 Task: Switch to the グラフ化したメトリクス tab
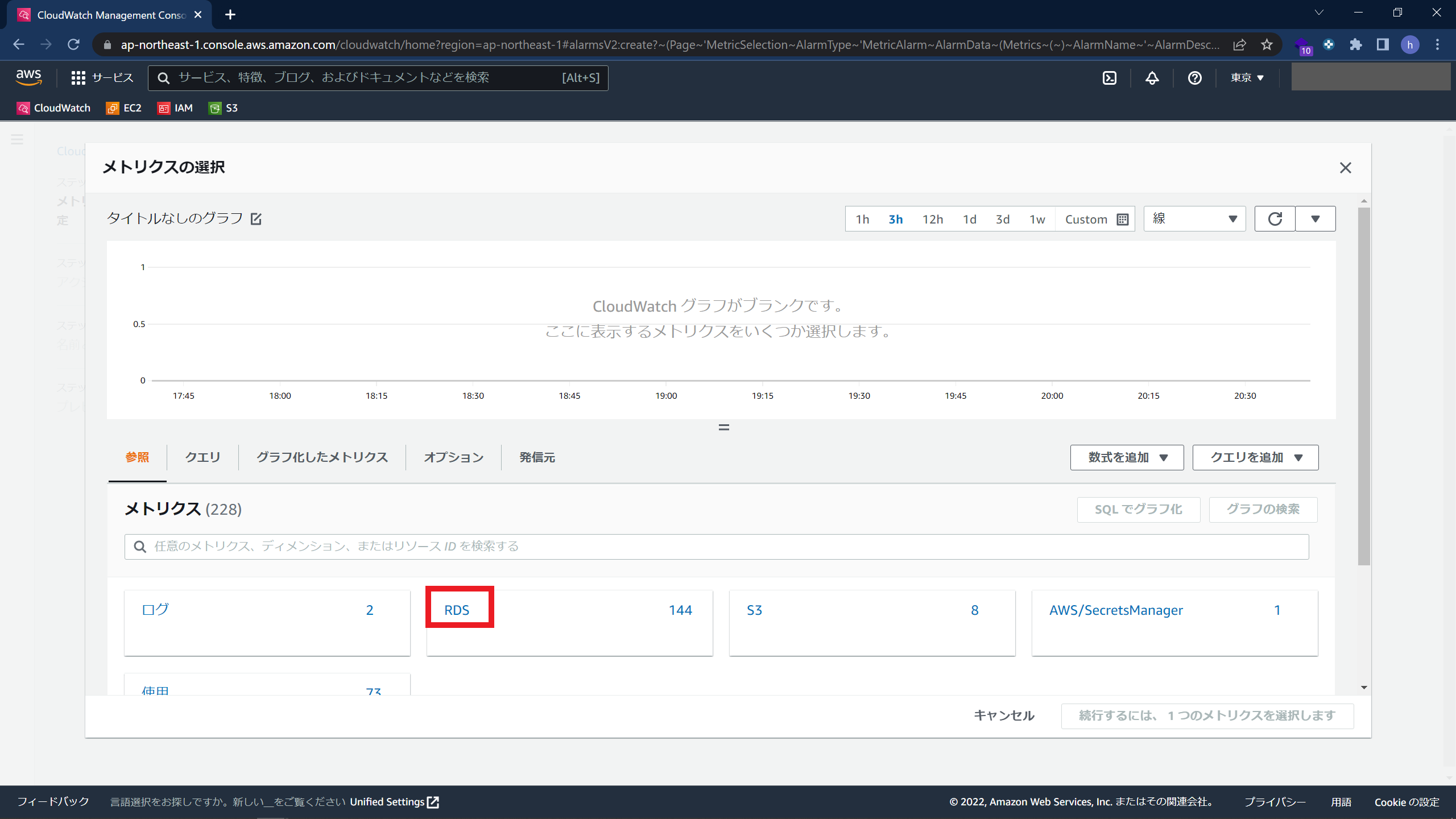(322, 457)
